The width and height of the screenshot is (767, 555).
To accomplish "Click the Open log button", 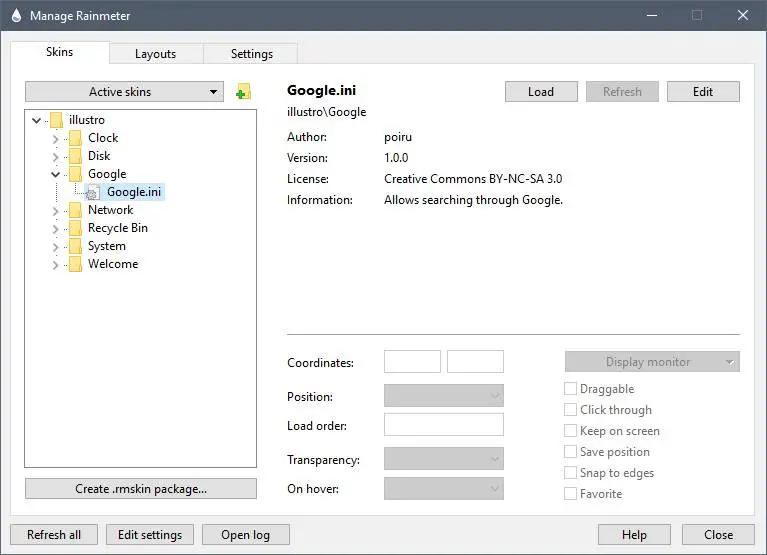I will 246,534.
